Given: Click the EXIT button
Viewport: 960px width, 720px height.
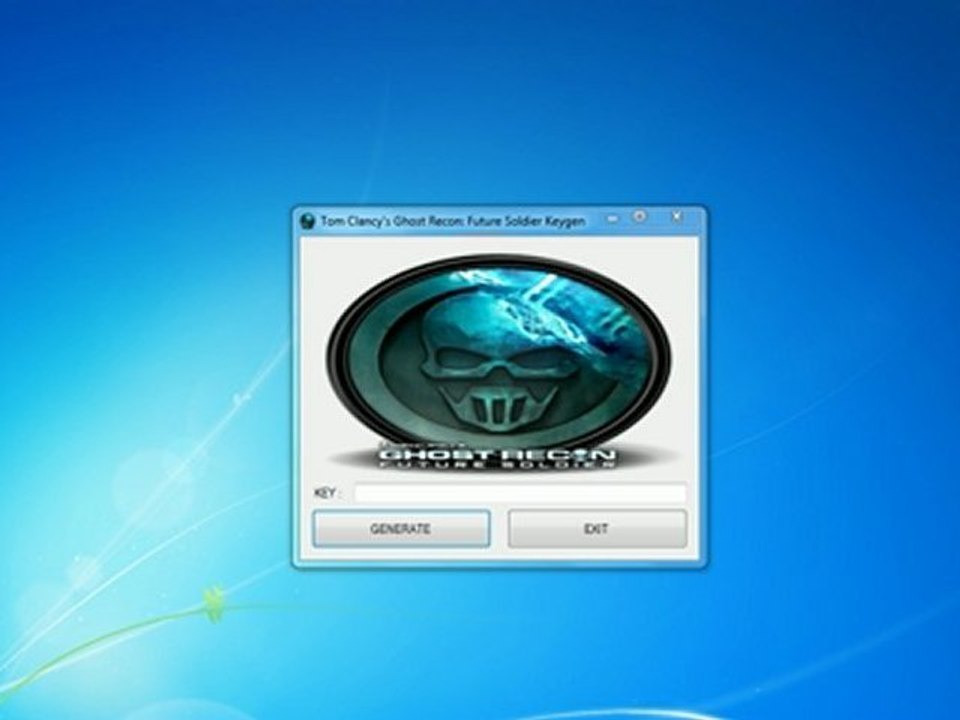Looking at the screenshot, I should click(x=597, y=528).
